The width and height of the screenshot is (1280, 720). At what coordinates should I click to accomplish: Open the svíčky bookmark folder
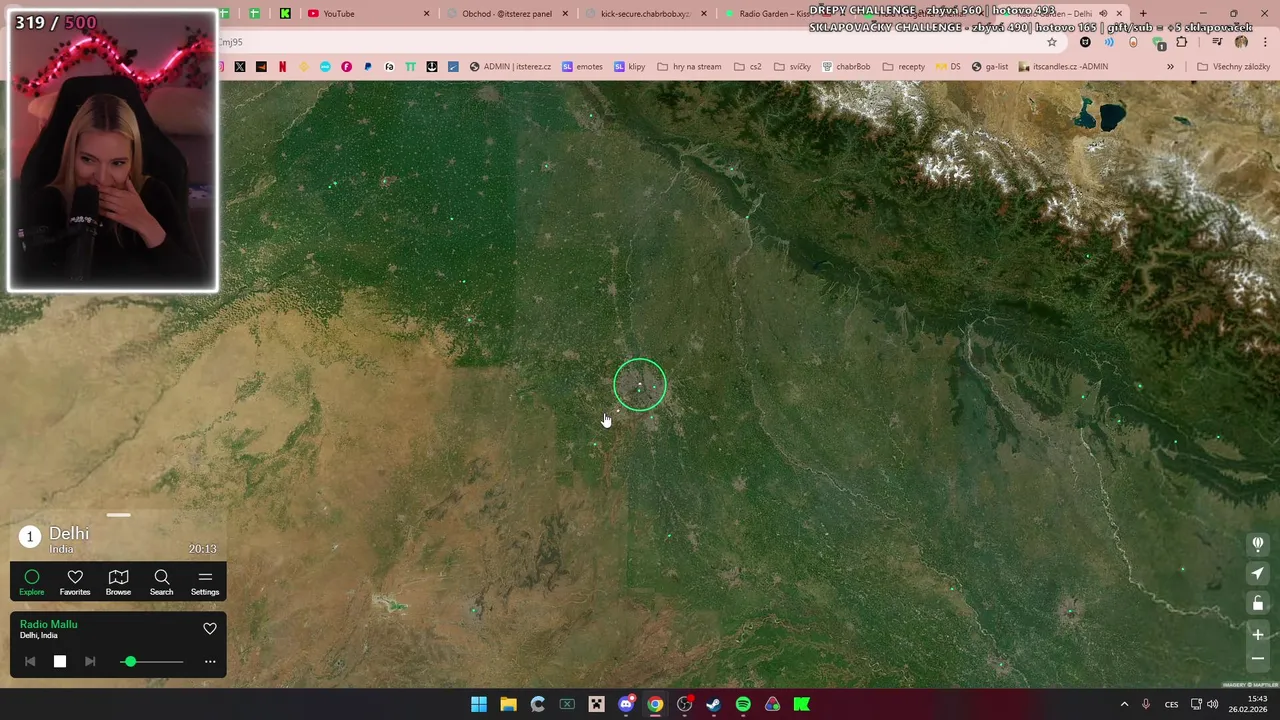coord(791,67)
